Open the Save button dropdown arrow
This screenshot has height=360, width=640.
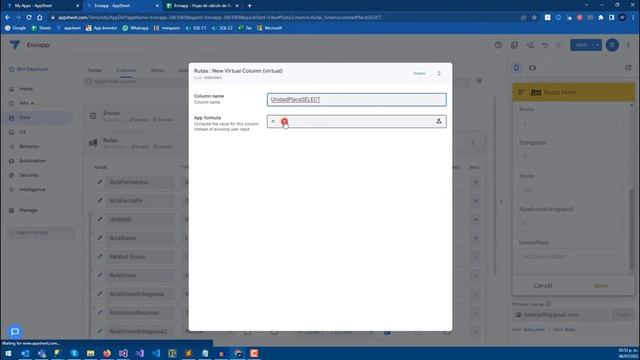tap(597, 45)
